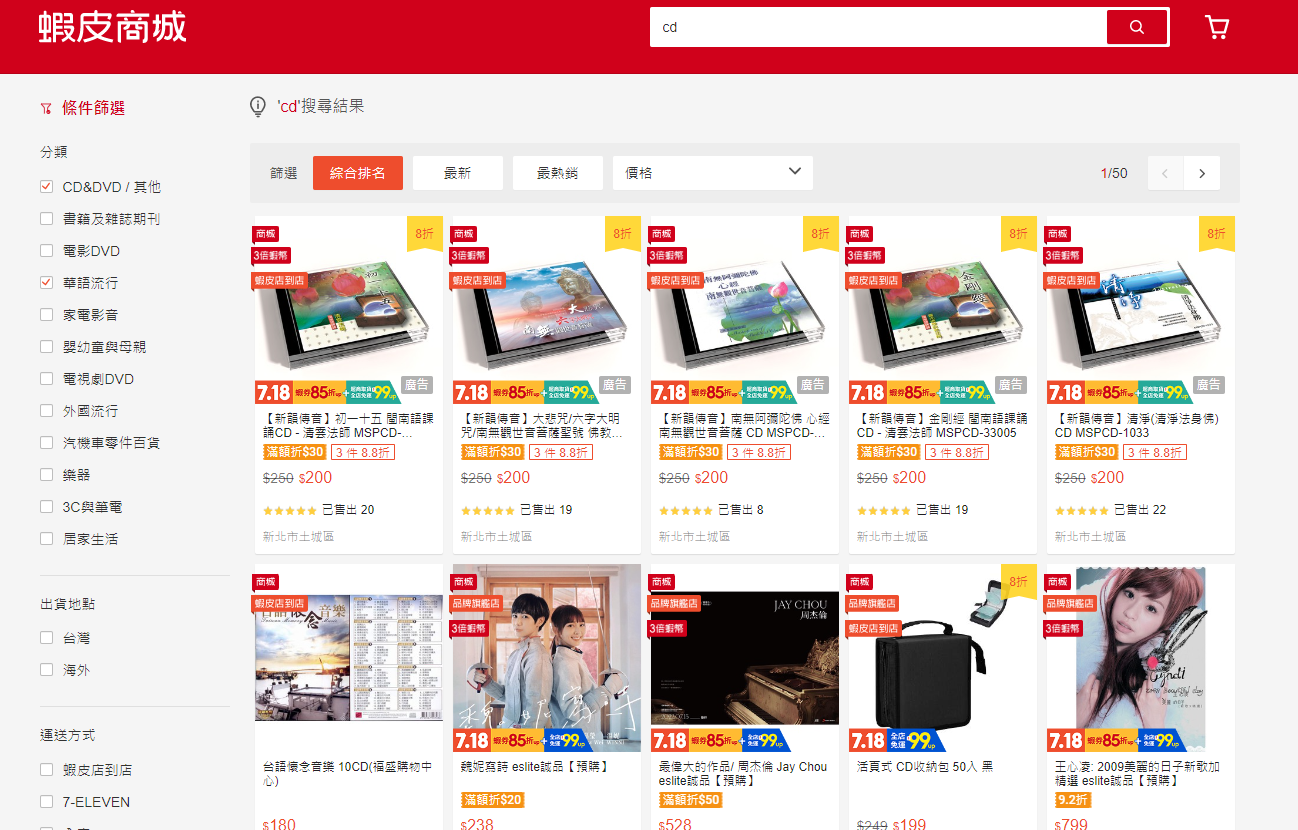1298x830 pixels.
Task: Enable the 居家生活 filter
Action: coord(46,539)
